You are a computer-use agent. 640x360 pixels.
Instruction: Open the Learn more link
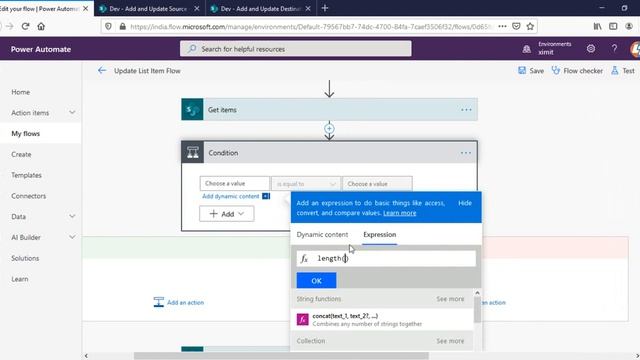[x=400, y=213]
